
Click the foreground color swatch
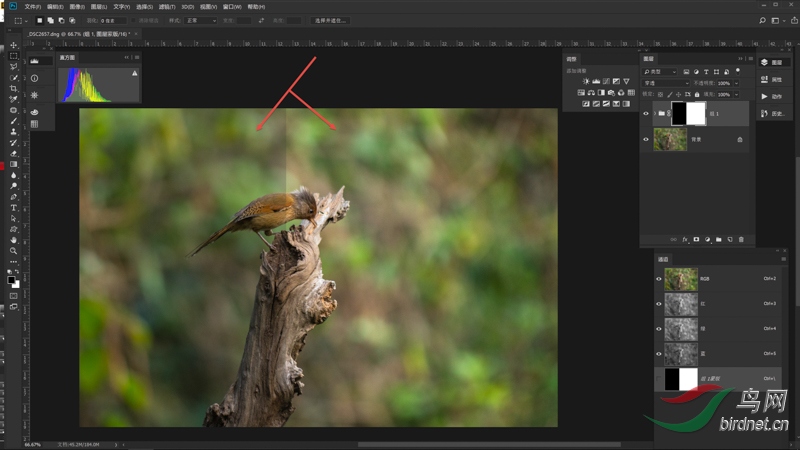coord(12,280)
